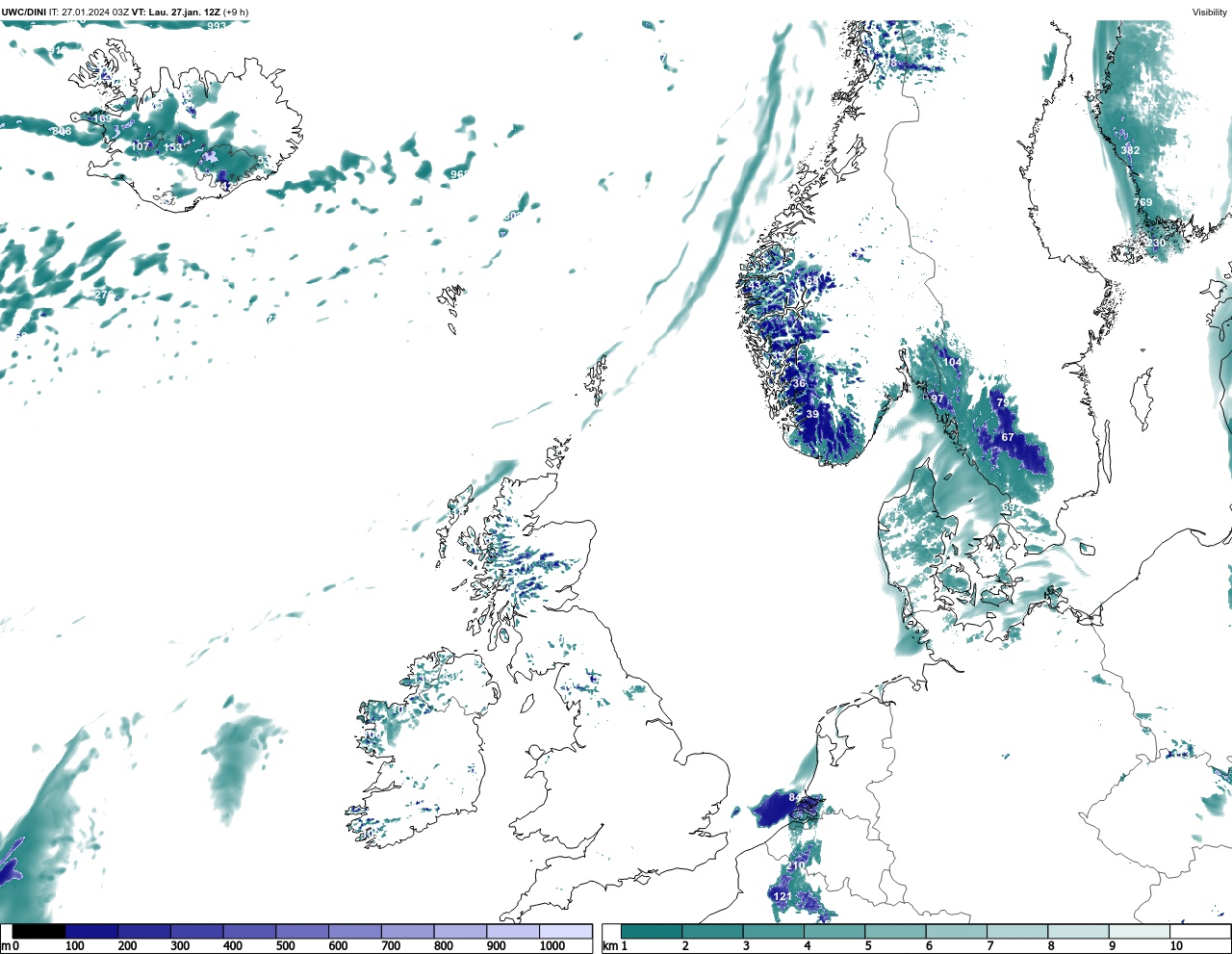This screenshot has height=954, width=1232.
Task: Click the '769' visibility value label
Action: click(1142, 202)
